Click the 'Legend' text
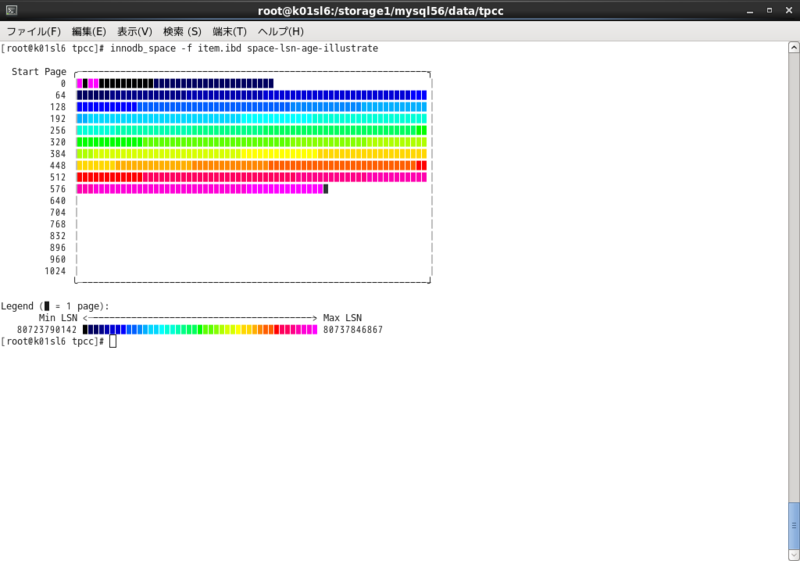 [x=17, y=307]
